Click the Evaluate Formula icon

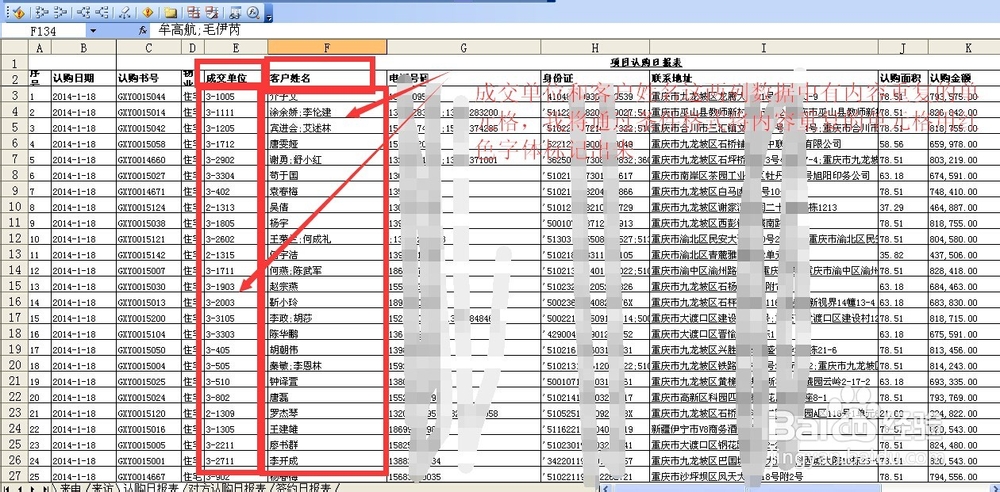pyautogui.click(x=253, y=13)
